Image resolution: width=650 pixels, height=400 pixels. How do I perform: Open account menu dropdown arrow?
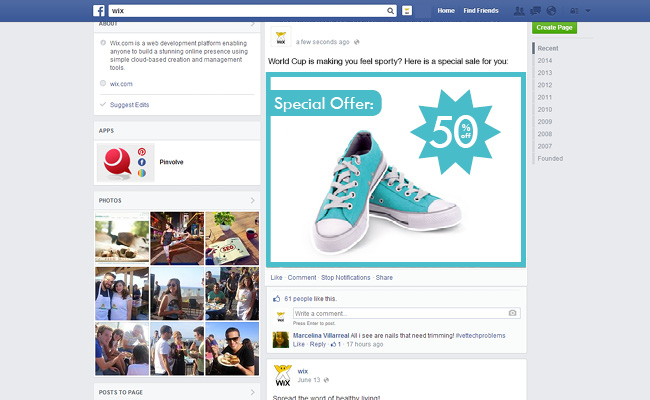(x=588, y=11)
